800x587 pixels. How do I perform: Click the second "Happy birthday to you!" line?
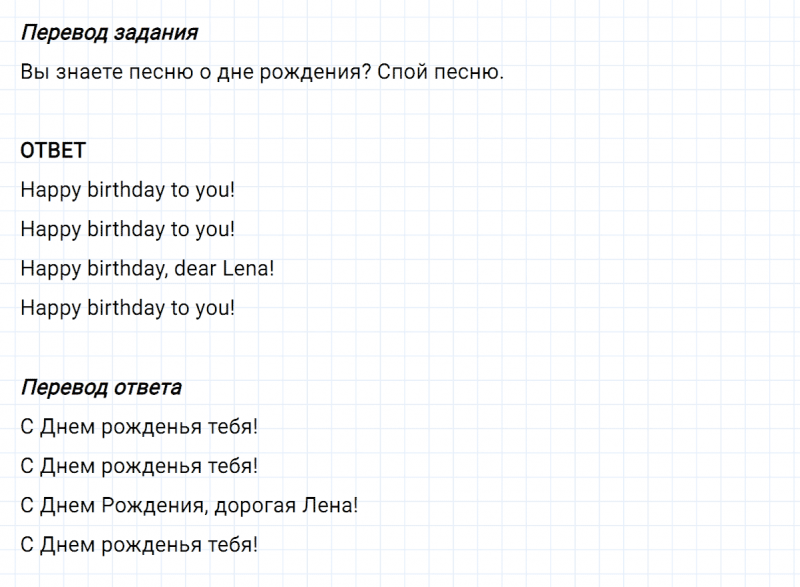[x=128, y=230]
